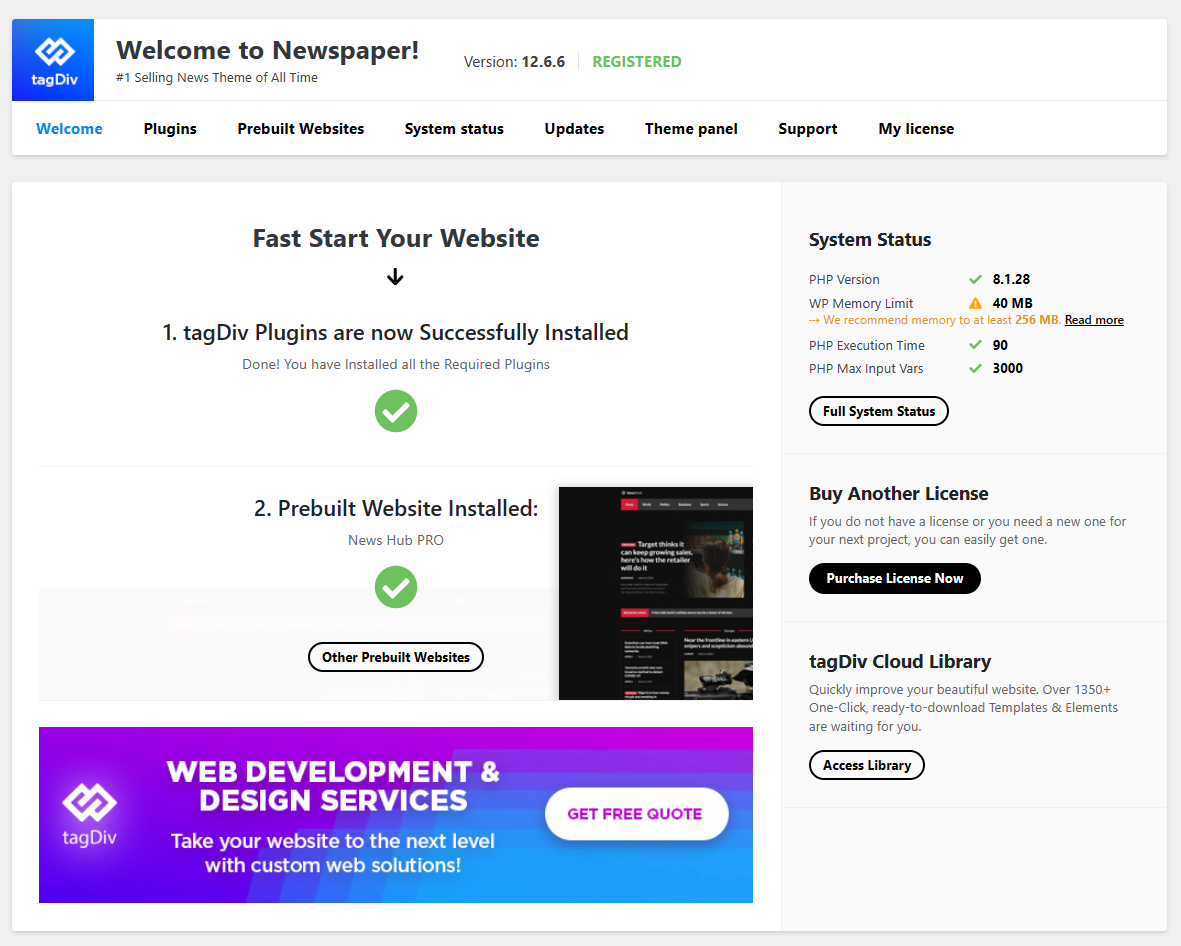Click the Buy Another License heading

(899, 494)
